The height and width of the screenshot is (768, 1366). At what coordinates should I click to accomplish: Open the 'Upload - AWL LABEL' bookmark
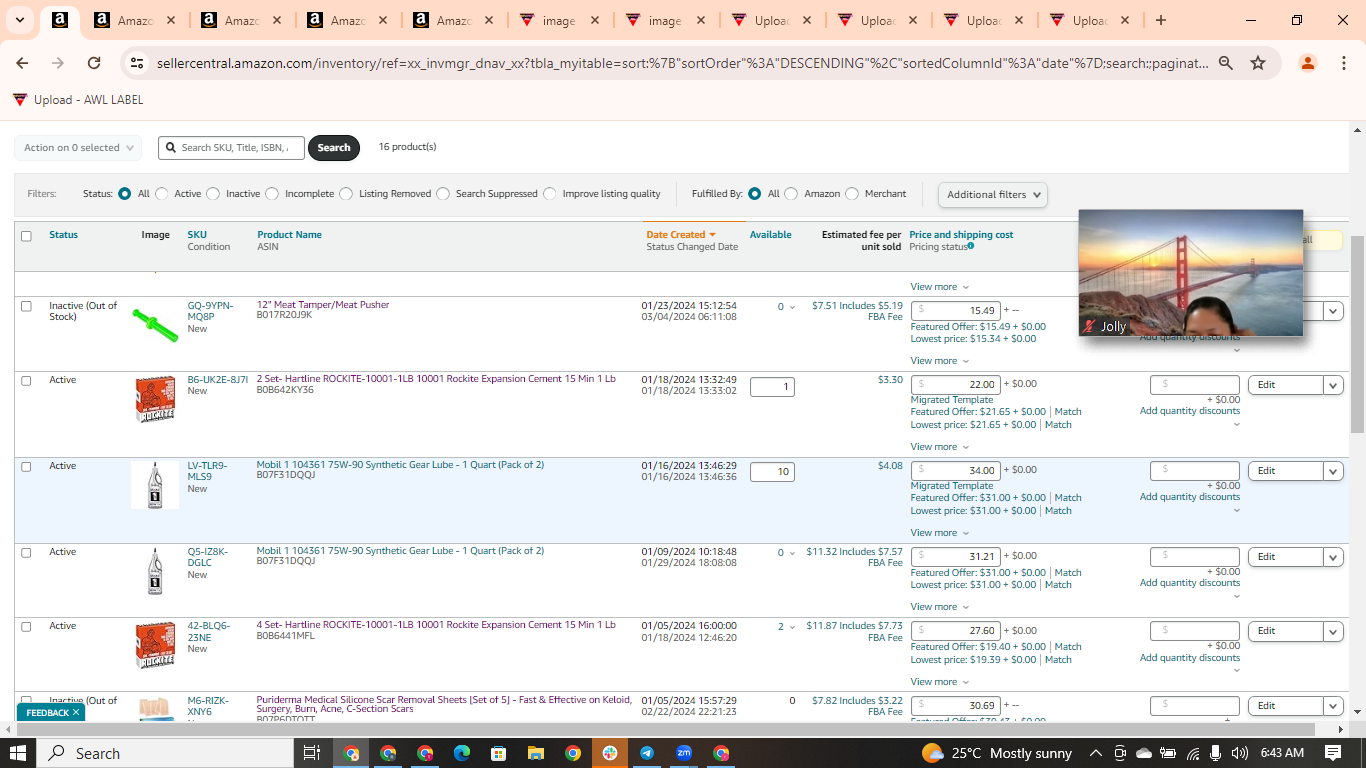[x=78, y=100]
